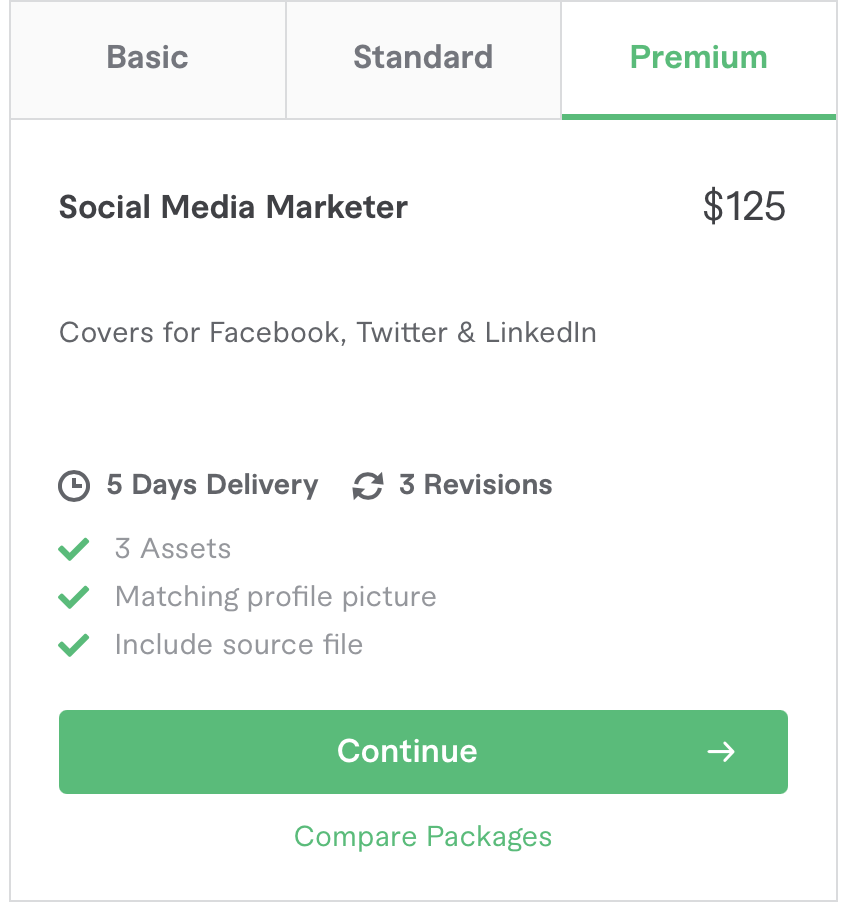Click the green underline beneath the Premium tab
The image size is (846, 916).
point(698,116)
